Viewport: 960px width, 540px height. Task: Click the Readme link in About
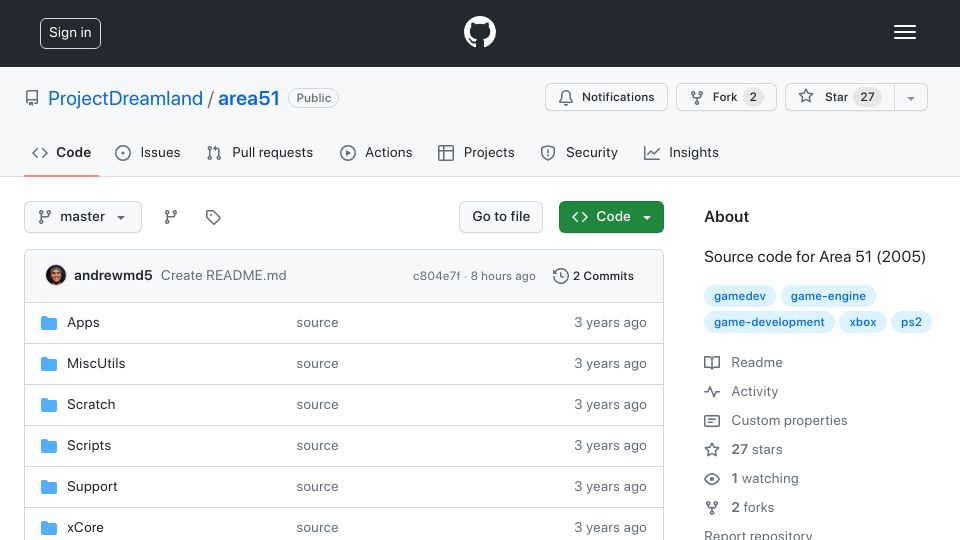(x=757, y=362)
